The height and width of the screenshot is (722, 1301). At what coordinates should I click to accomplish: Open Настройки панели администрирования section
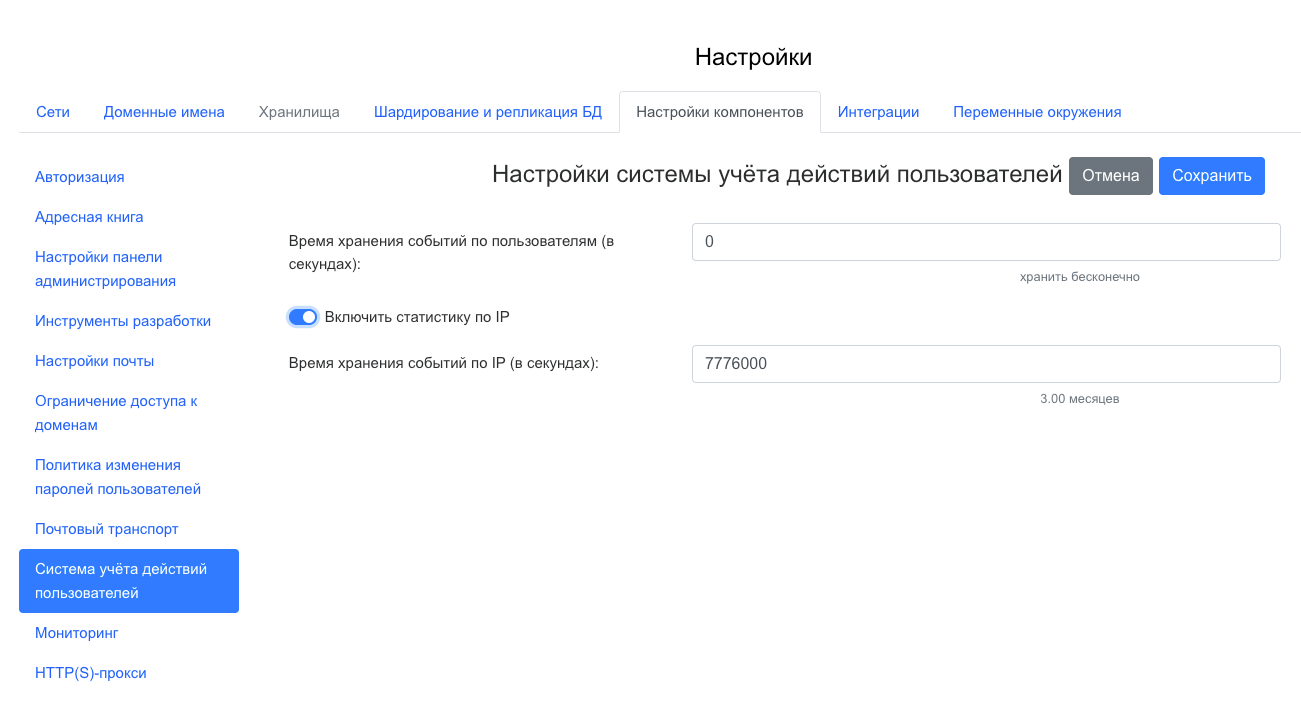click(x=105, y=269)
